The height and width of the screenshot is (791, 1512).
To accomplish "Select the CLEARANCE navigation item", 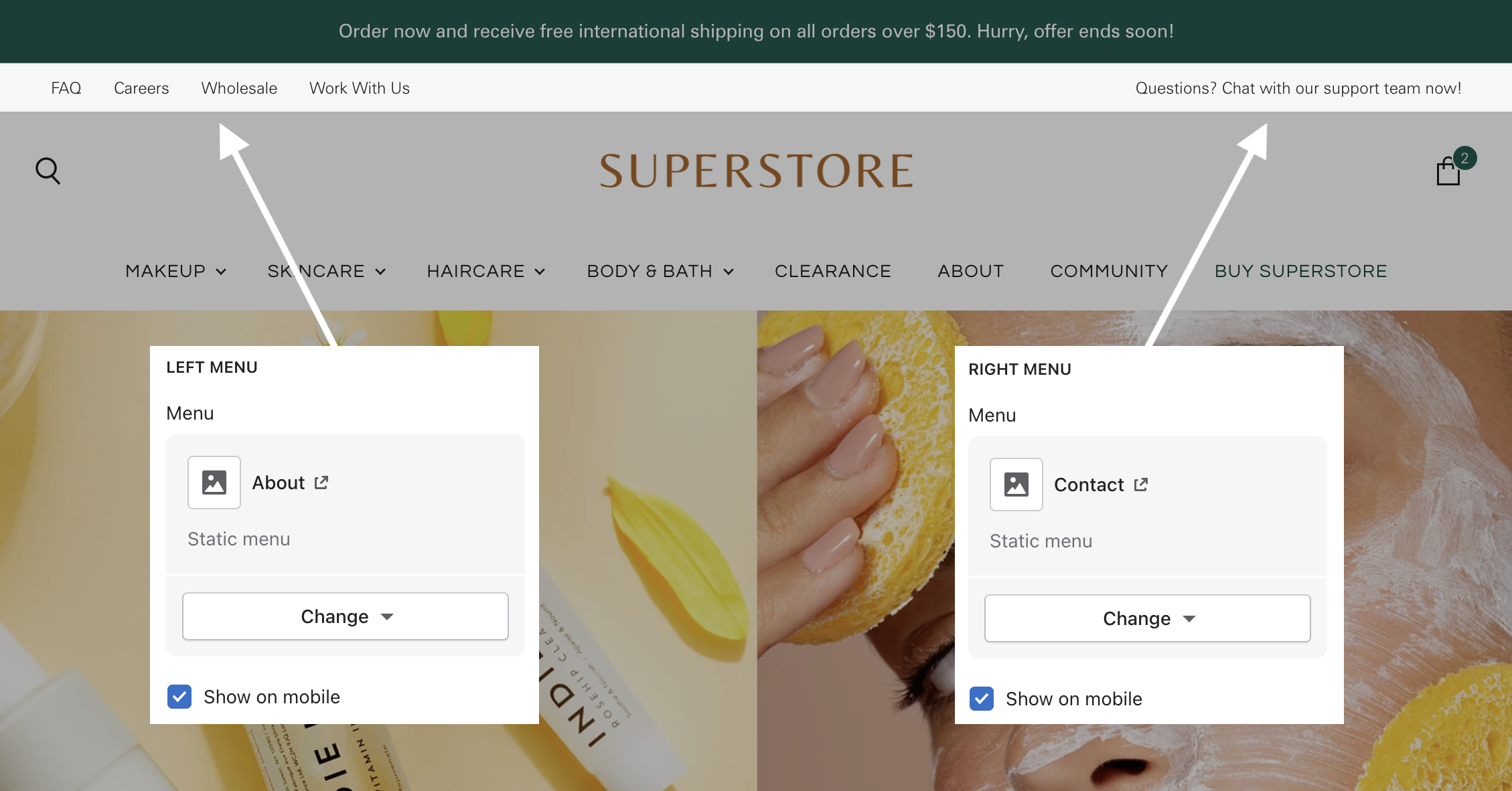I will tap(832, 271).
